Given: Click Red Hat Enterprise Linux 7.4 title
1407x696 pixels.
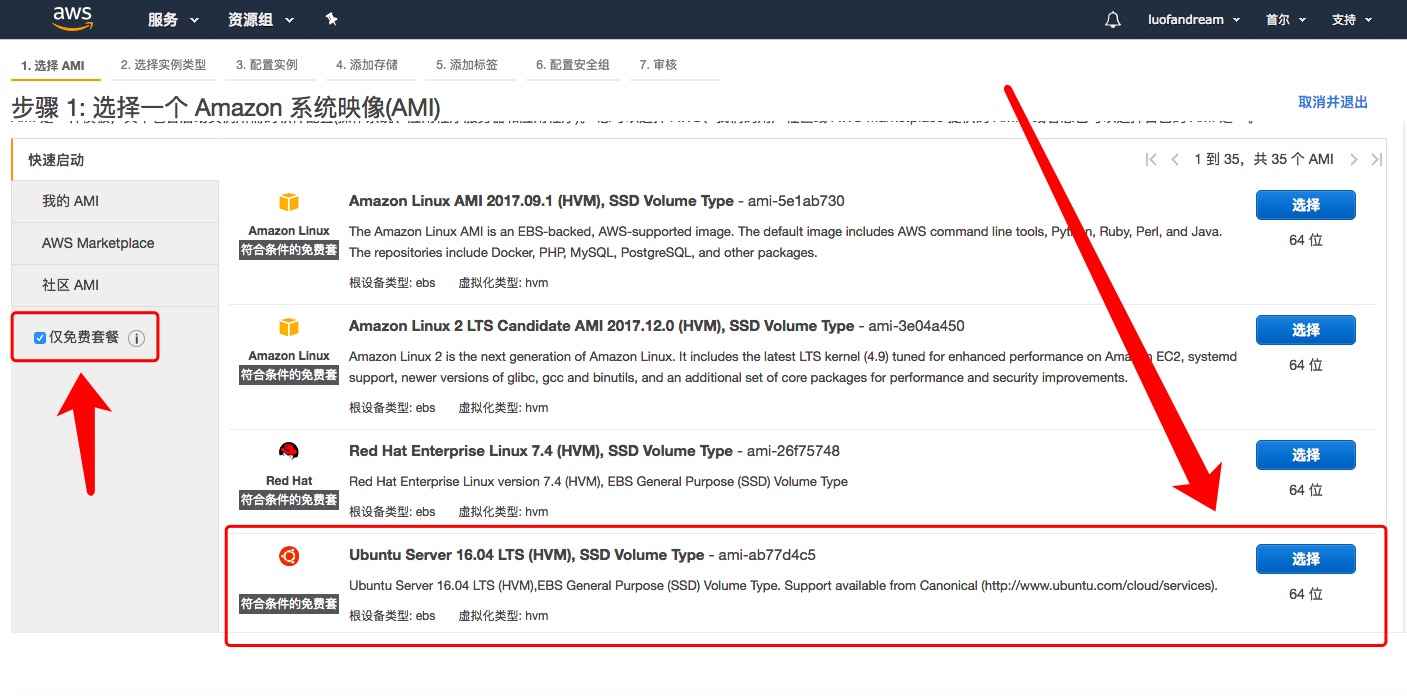Looking at the screenshot, I should (x=541, y=451).
